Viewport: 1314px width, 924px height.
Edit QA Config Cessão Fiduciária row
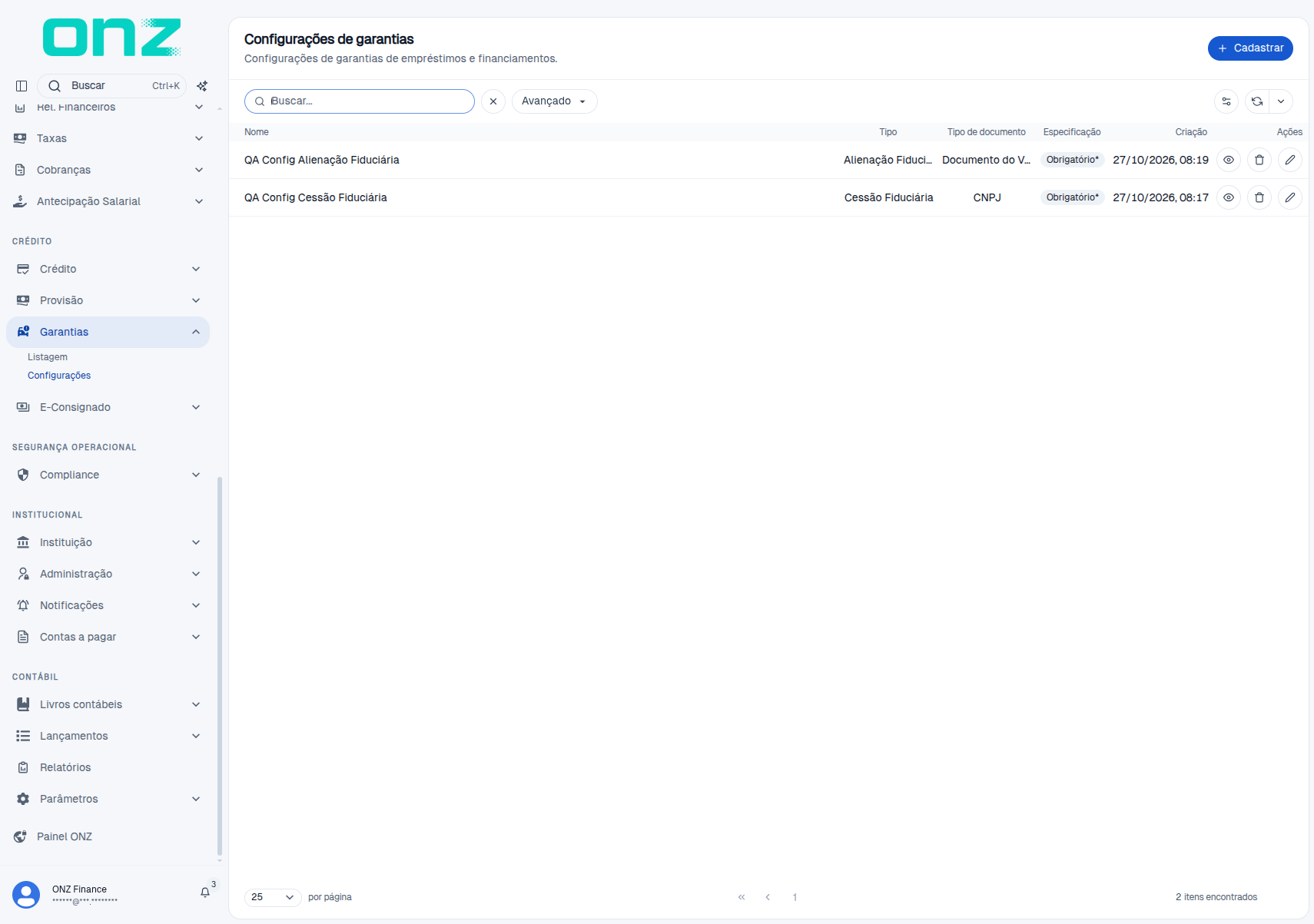click(1290, 197)
